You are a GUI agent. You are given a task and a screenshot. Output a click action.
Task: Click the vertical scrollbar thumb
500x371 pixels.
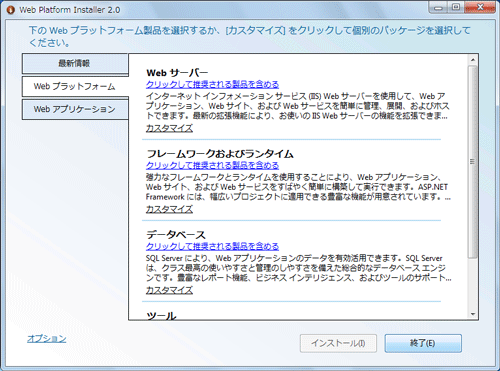[473, 162]
